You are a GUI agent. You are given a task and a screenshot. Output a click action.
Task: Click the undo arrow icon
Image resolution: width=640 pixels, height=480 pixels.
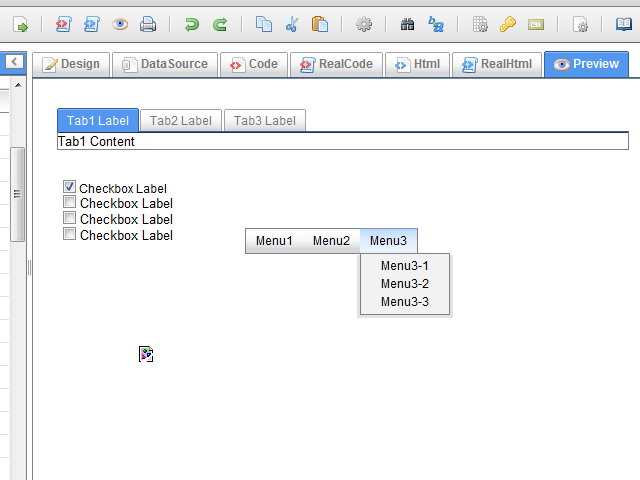pyautogui.click(x=191, y=24)
